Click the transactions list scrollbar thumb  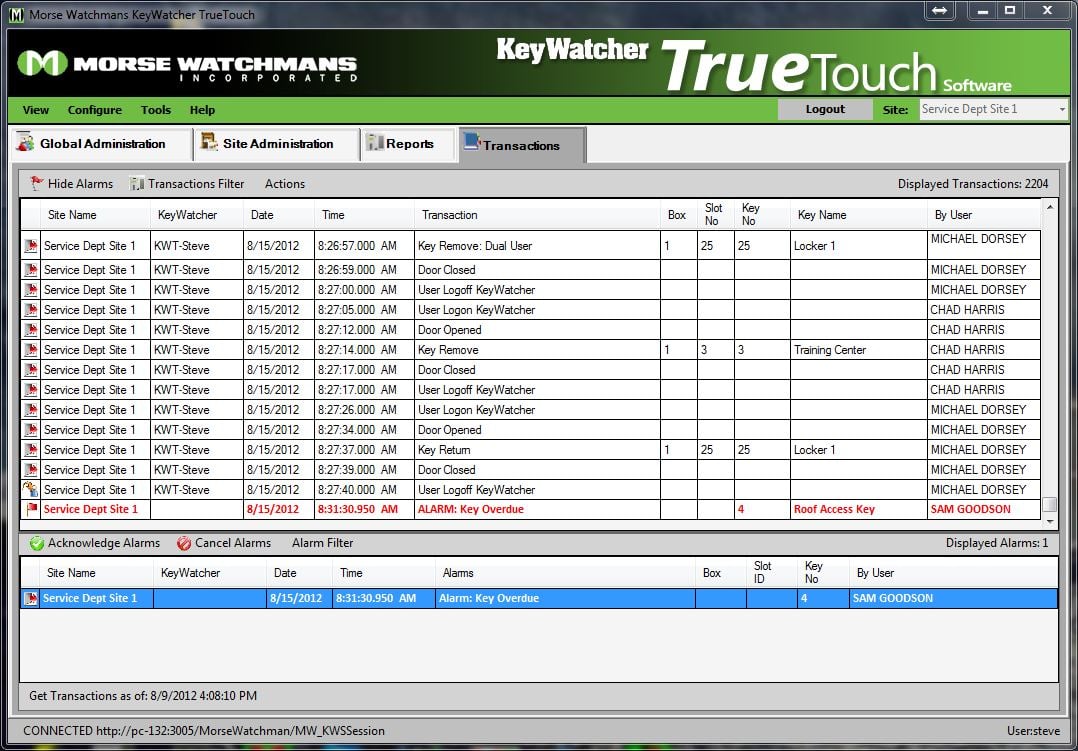point(1049,505)
